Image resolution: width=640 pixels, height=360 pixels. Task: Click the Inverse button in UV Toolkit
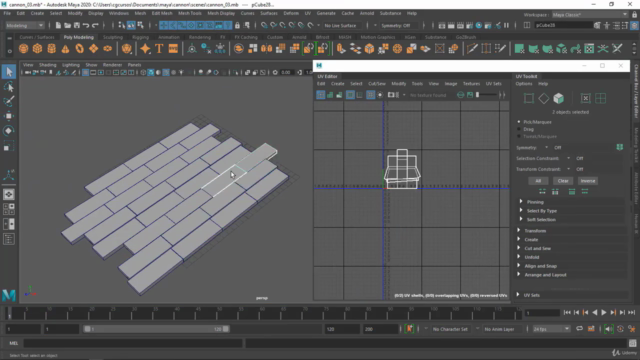point(588,181)
